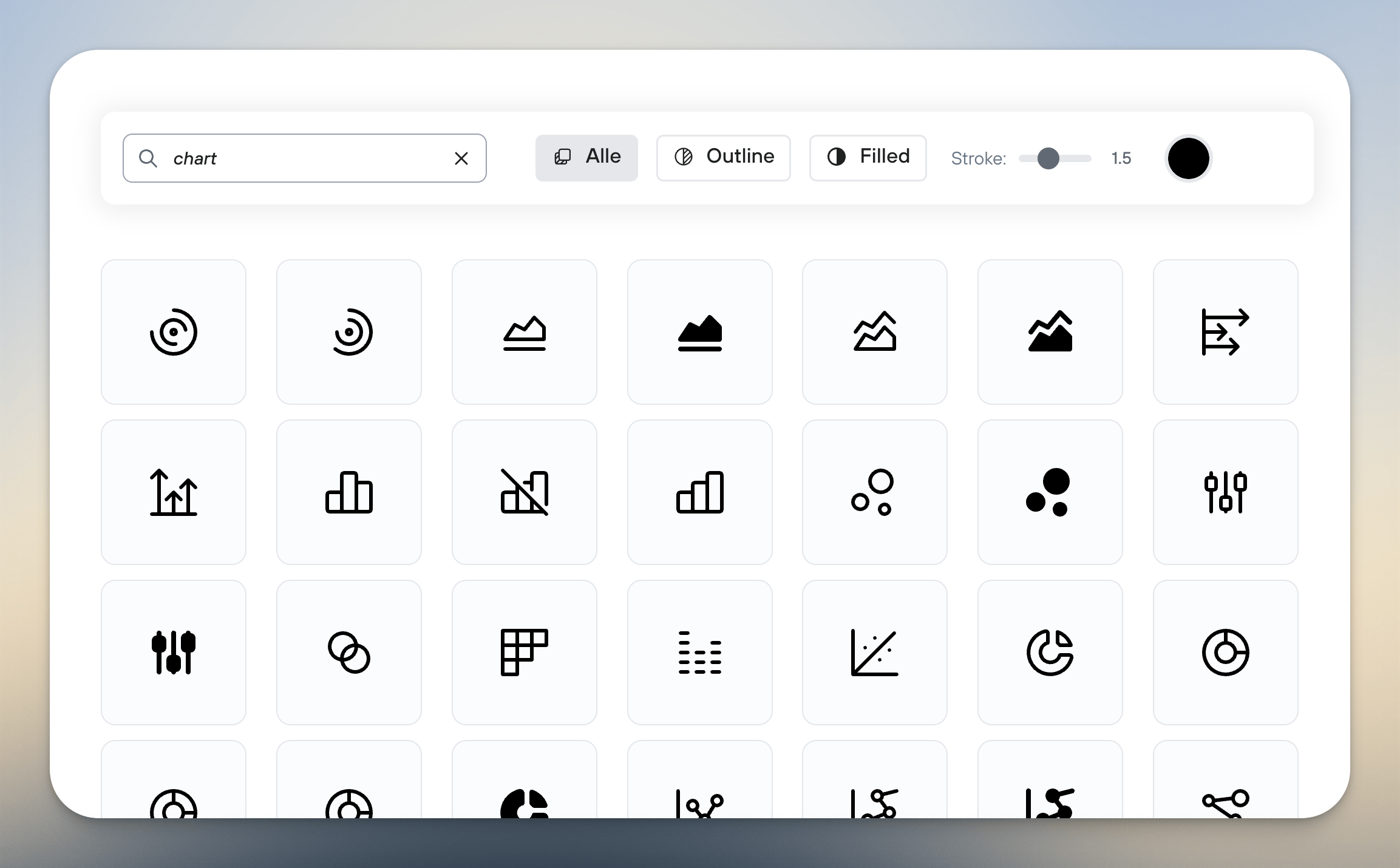The image size is (1400, 868).
Task: Switch to the Outline filter
Action: click(x=724, y=158)
